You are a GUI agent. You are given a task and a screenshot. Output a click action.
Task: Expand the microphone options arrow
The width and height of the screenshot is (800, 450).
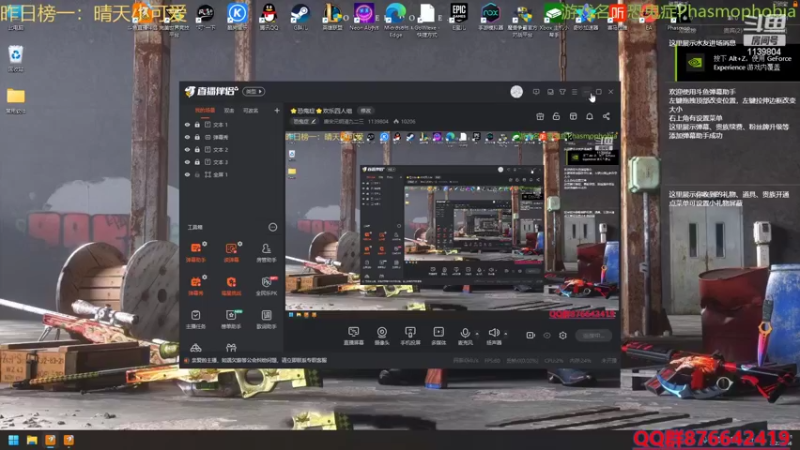(477, 334)
